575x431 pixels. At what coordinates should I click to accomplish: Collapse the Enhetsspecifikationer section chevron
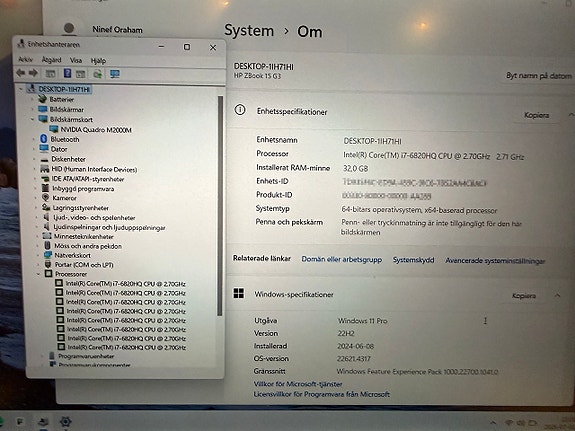pyautogui.click(x=571, y=115)
